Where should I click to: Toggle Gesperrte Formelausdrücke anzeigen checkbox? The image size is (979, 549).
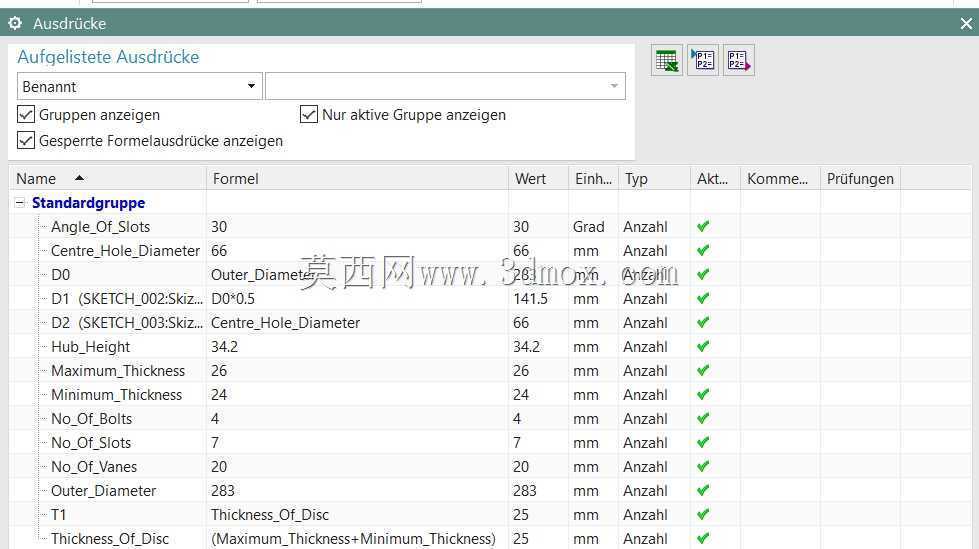(x=26, y=141)
